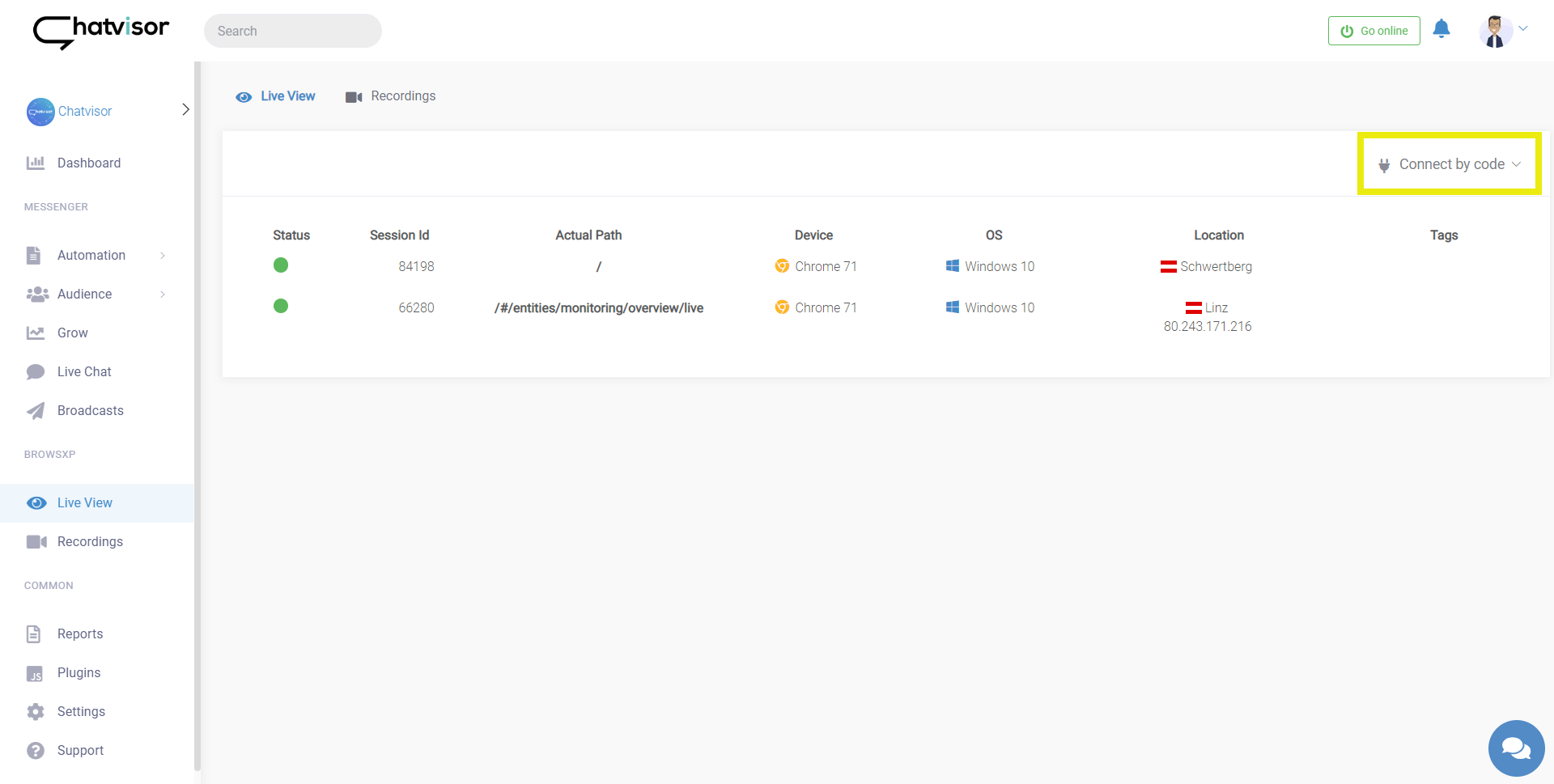Click the Austrian flag beside Schwertberg

pyautogui.click(x=1169, y=266)
